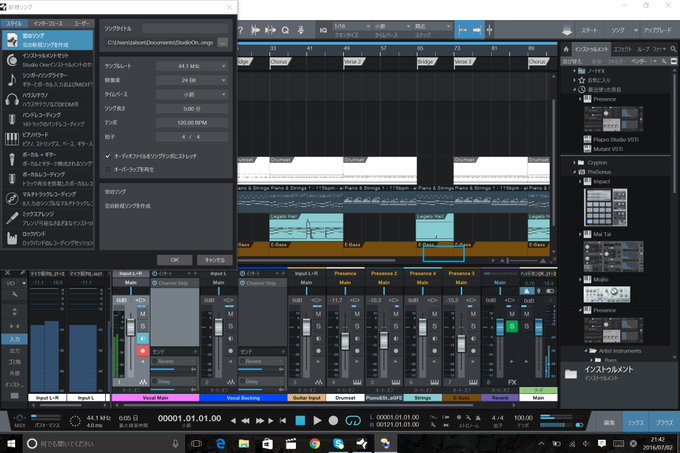Switch to the 編集 view tab
The image size is (680, 453).
pyautogui.click(x=609, y=422)
